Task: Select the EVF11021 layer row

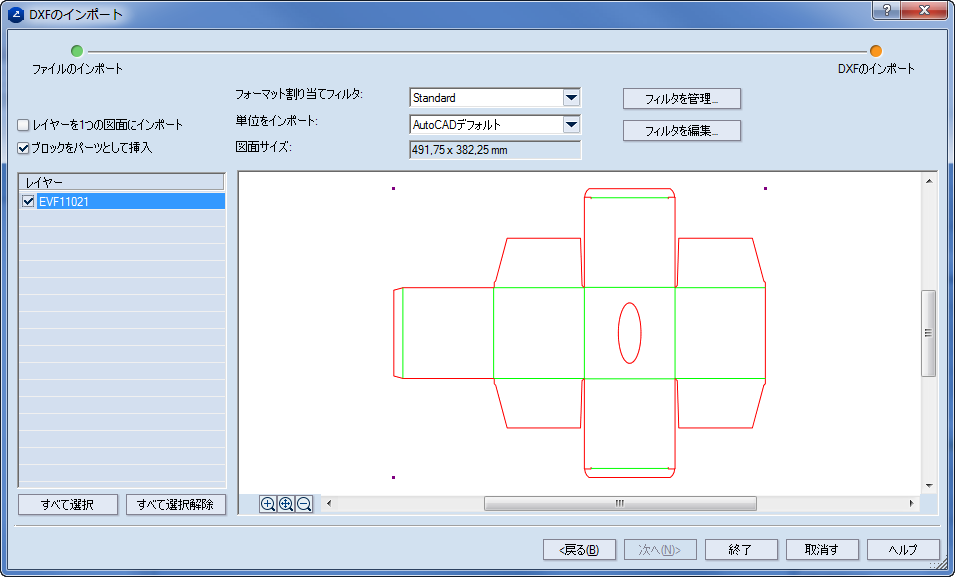Action: pos(122,201)
